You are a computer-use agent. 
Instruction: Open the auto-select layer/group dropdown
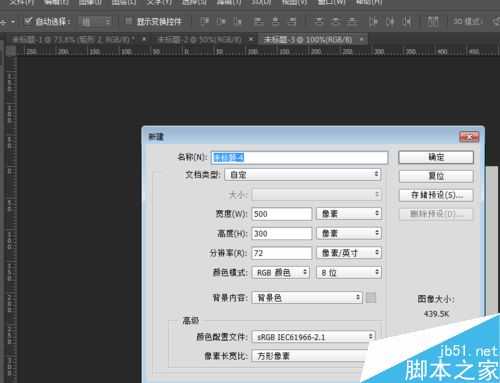95,22
